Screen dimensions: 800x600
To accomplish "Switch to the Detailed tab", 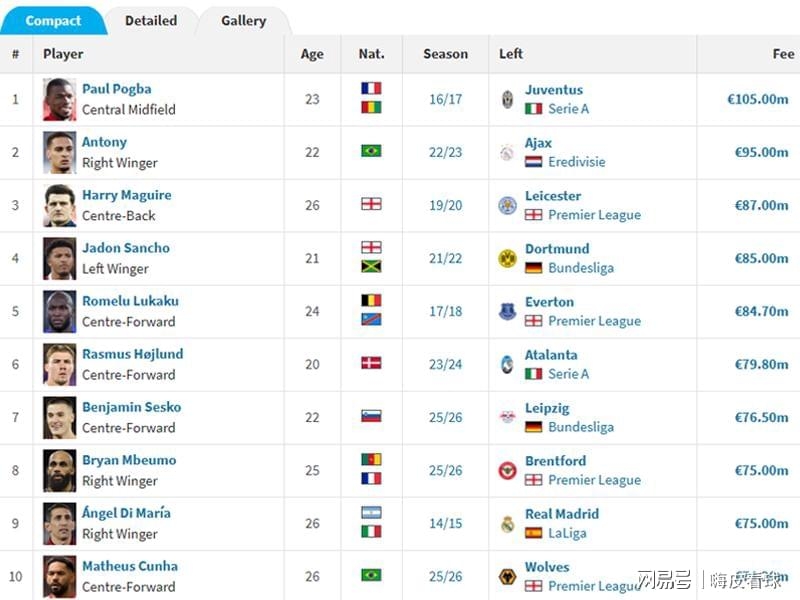I will click(x=151, y=21).
